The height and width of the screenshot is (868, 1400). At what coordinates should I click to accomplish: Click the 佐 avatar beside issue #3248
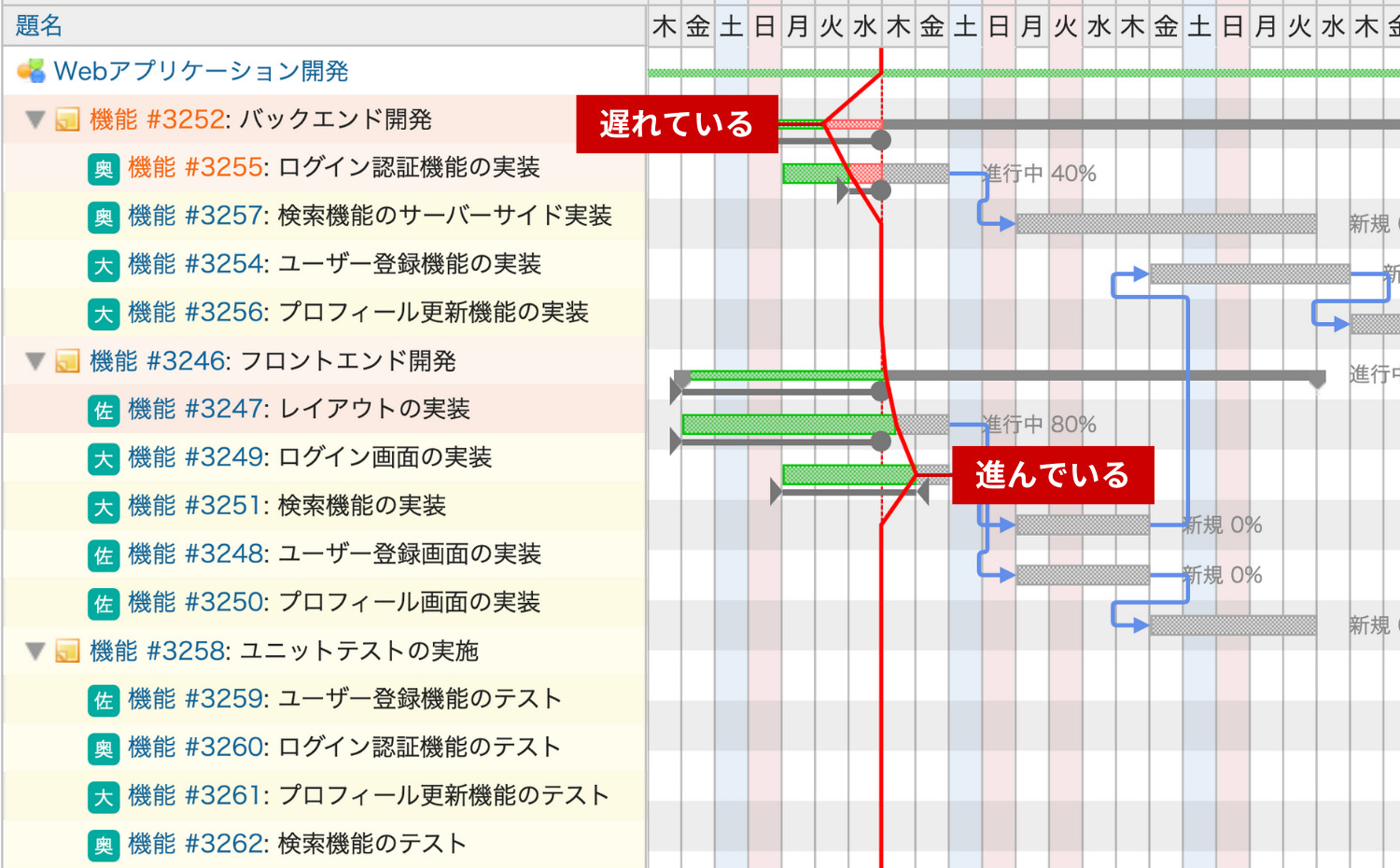click(104, 555)
